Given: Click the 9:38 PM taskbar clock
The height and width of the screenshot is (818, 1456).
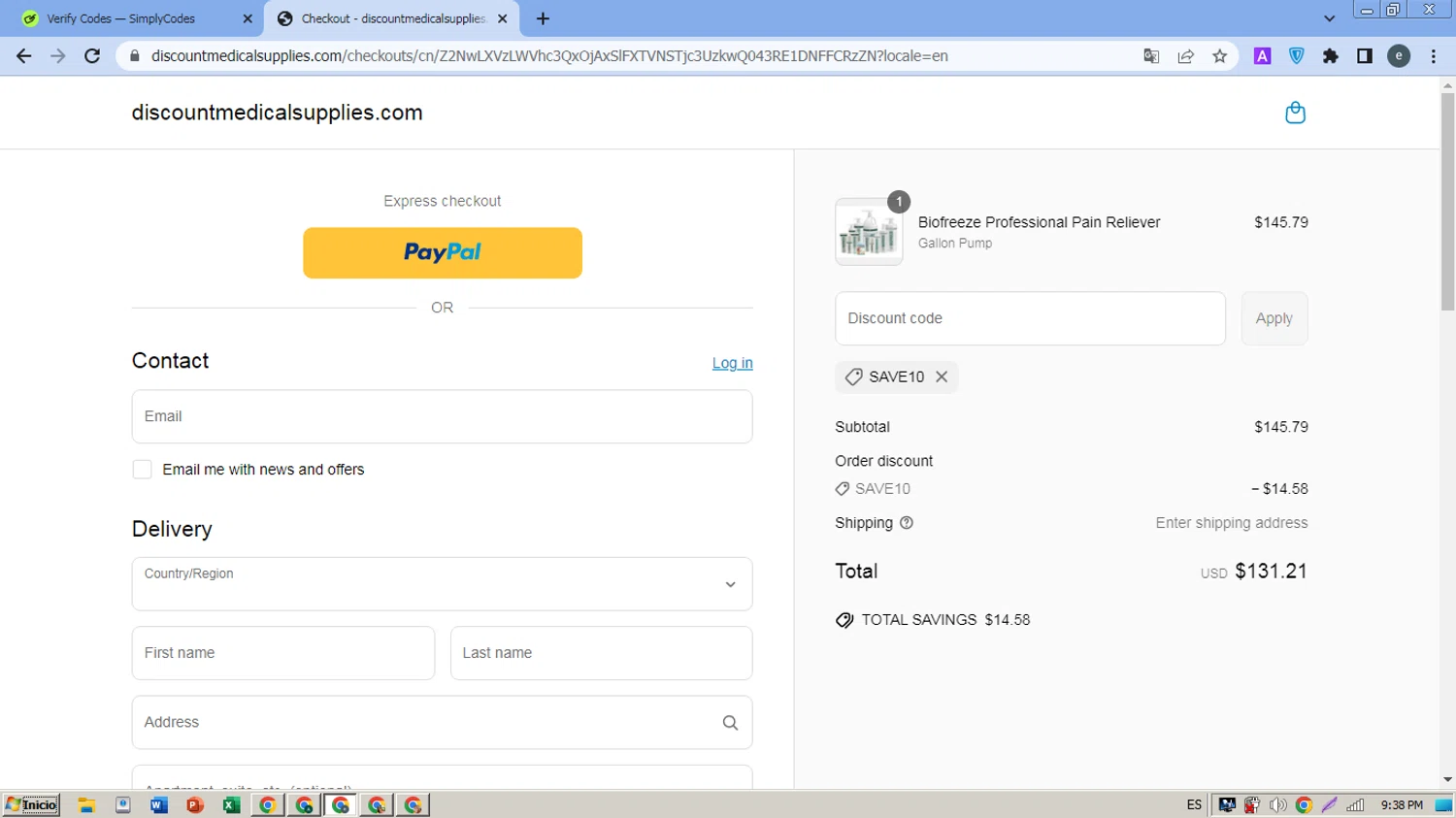Looking at the screenshot, I should click(1402, 804).
